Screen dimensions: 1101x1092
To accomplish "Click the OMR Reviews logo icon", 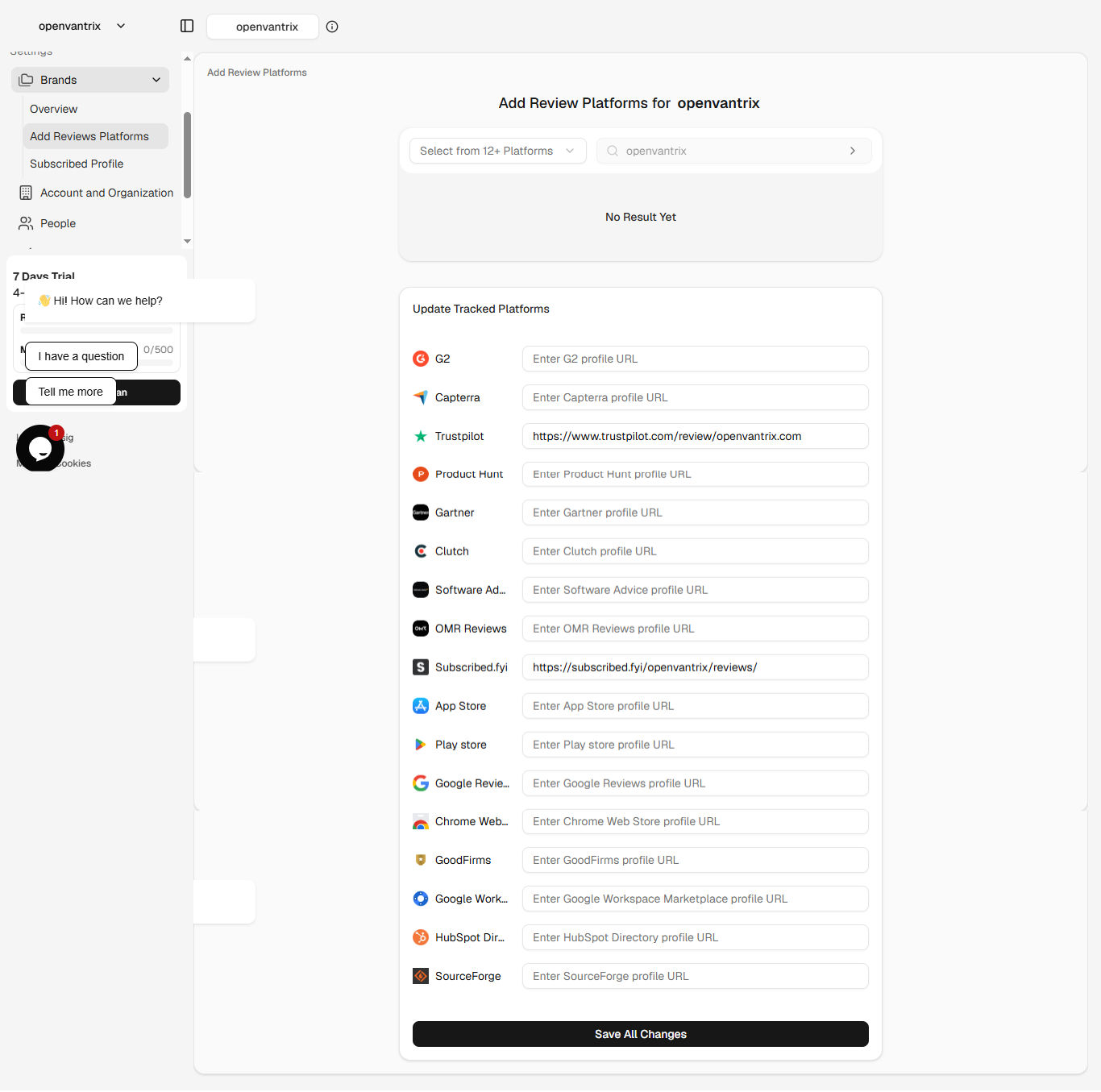I will pyautogui.click(x=421, y=629).
